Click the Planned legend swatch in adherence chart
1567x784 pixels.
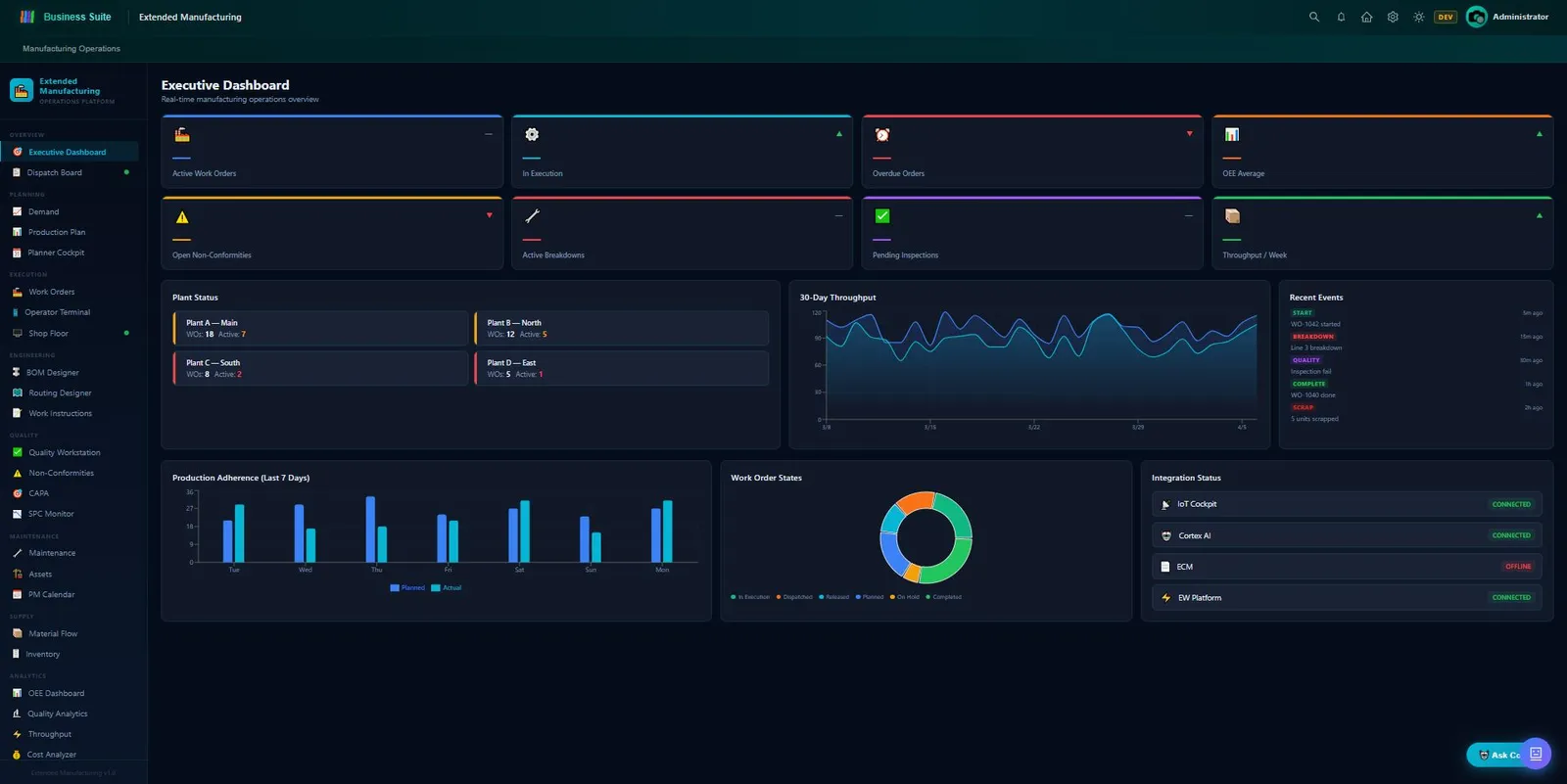[x=395, y=588]
